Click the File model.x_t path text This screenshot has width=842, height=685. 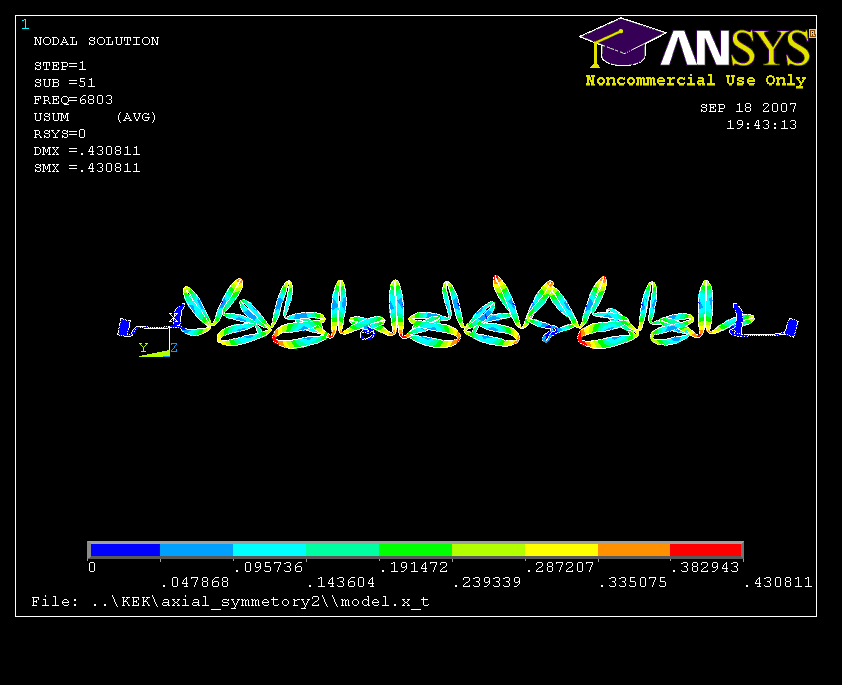coord(230,602)
